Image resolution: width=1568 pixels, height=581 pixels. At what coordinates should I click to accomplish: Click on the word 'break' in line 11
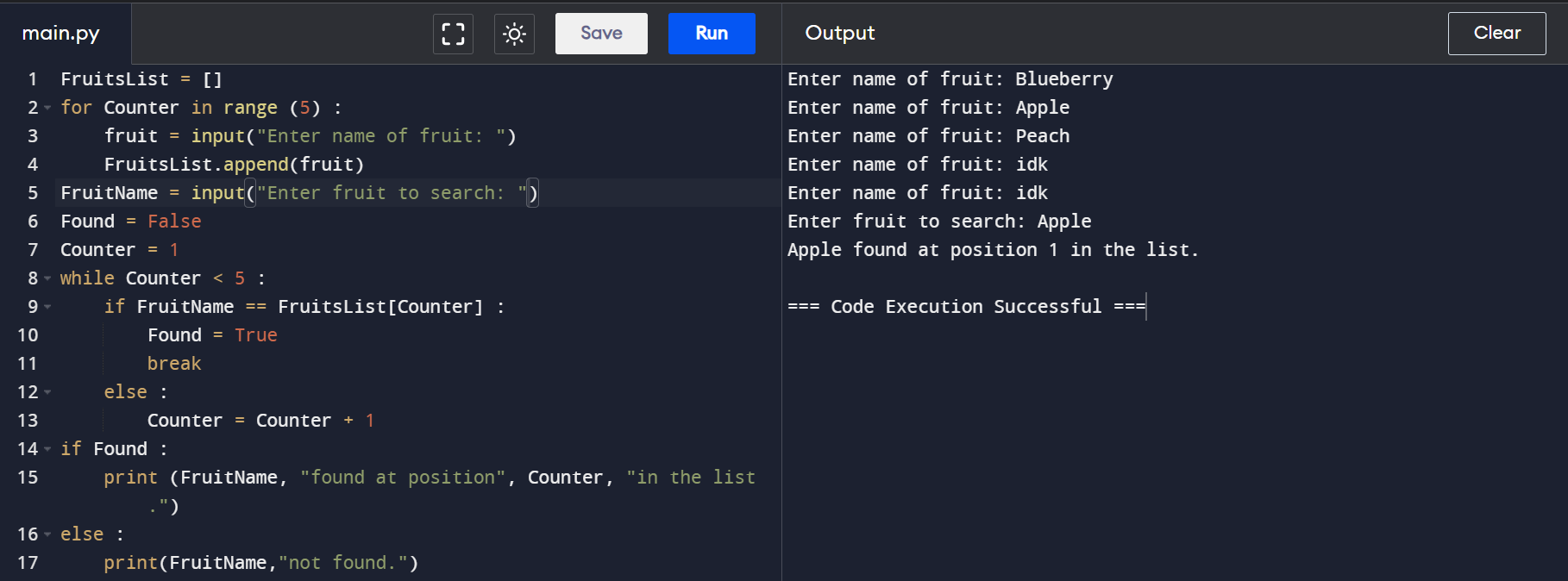[x=174, y=364]
